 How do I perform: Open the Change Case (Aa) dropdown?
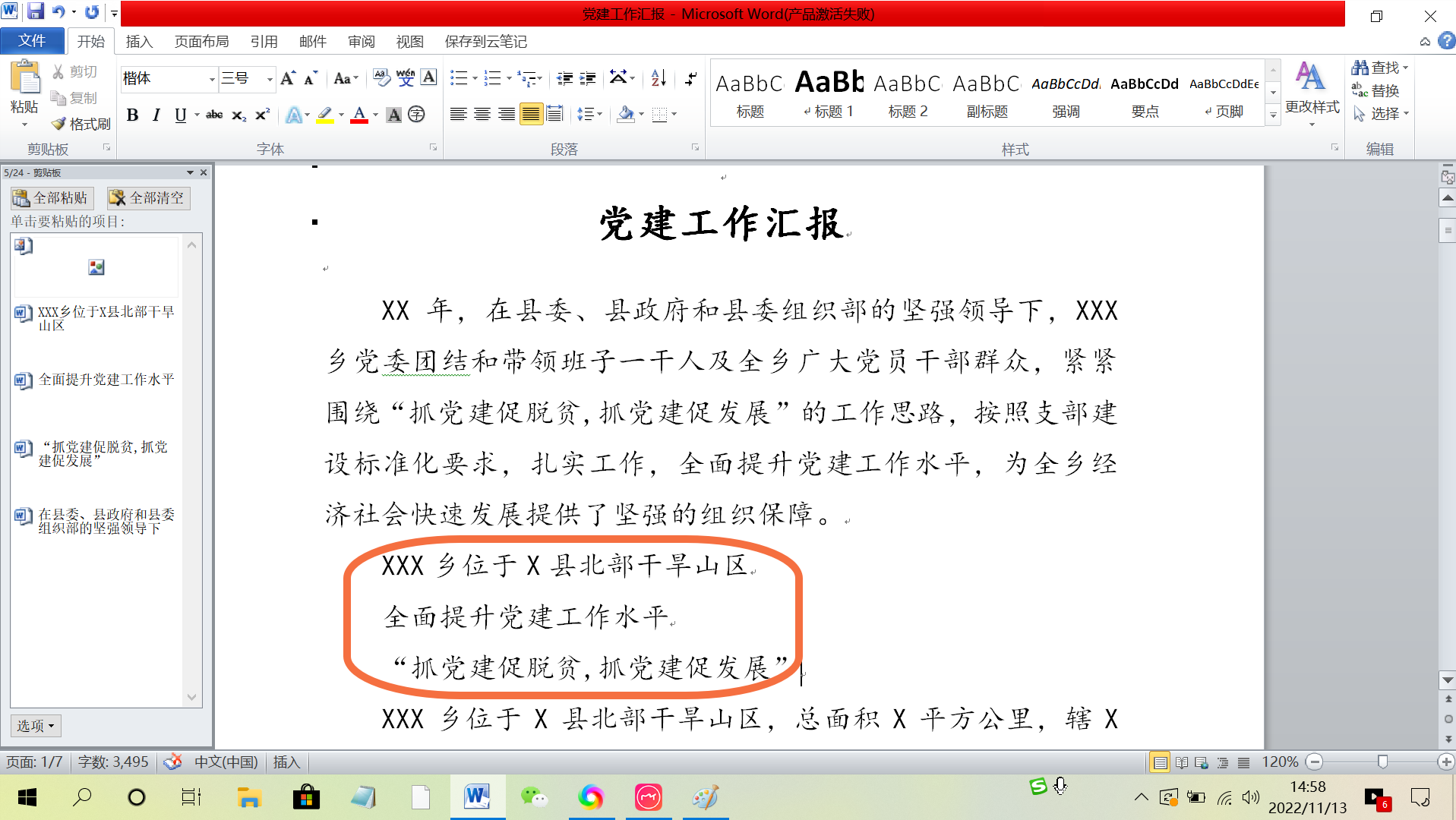pyautogui.click(x=346, y=78)
